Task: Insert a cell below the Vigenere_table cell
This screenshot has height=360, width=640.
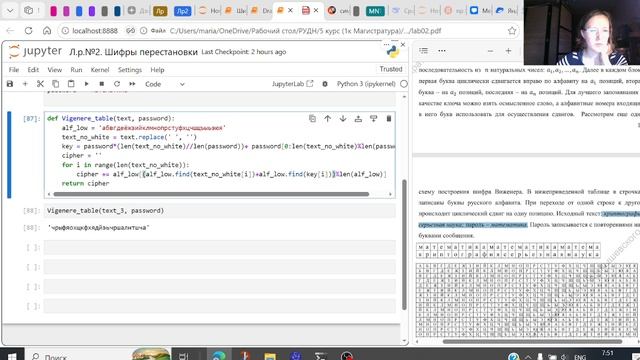Action: point(373,118)
